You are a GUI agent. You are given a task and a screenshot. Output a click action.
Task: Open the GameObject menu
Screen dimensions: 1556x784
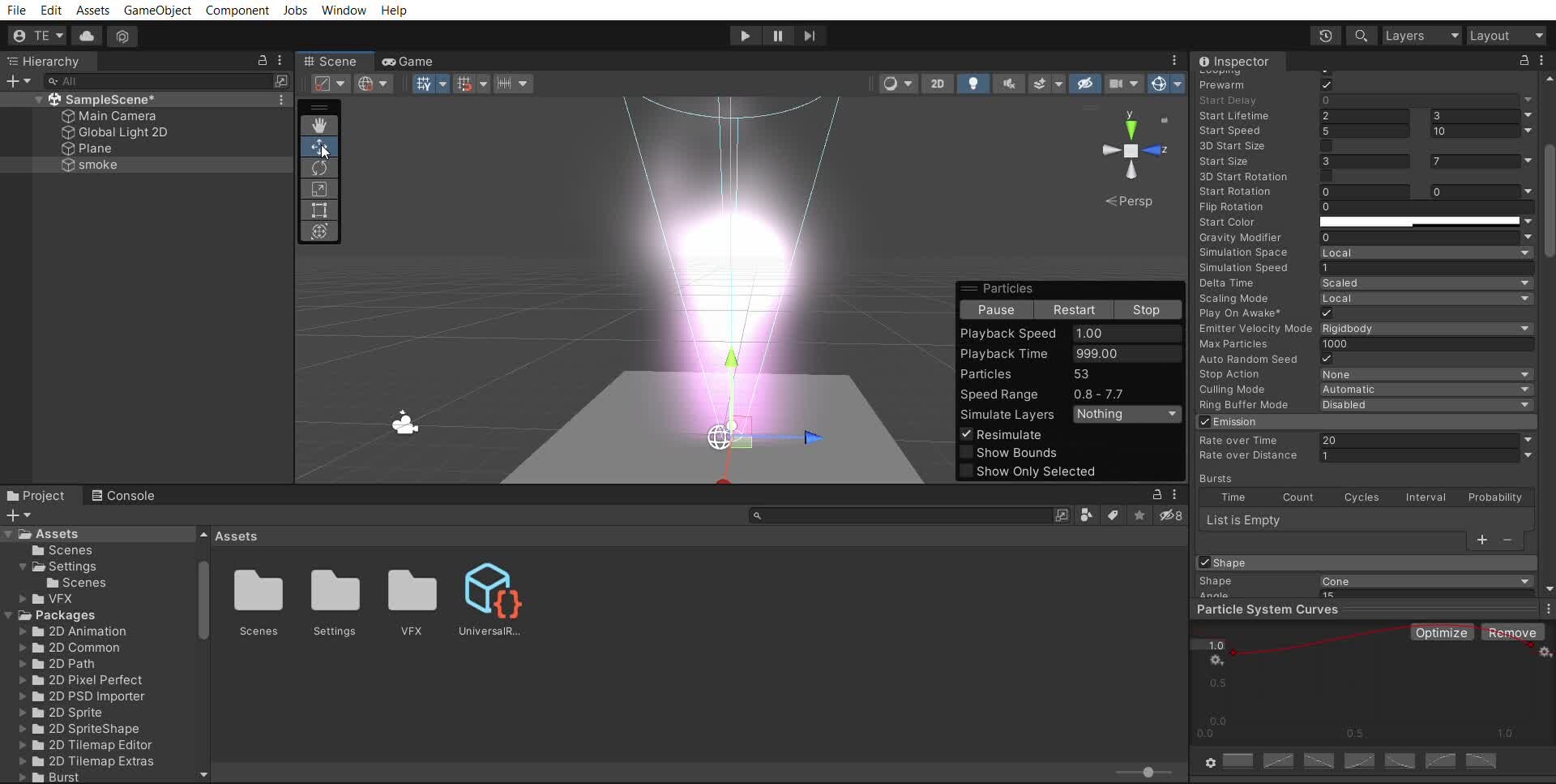point(157,10)
